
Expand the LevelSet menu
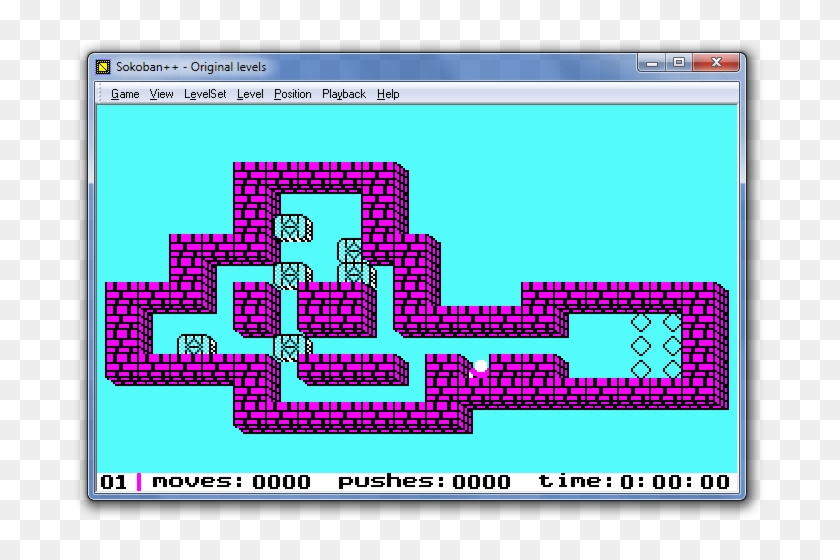(x=205, y=94)
